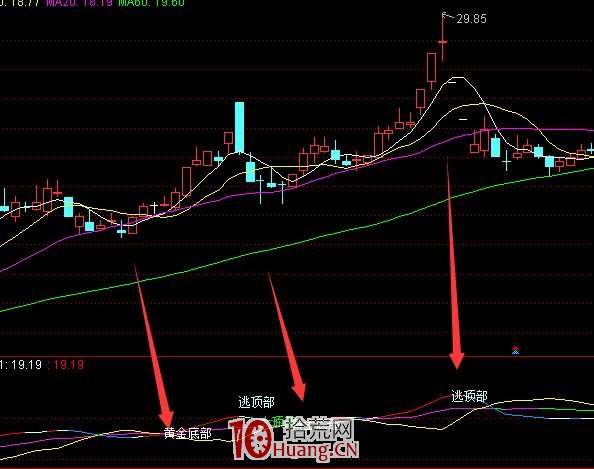
Task: Click the MA20 moving average legend
Action: (79, 3)
